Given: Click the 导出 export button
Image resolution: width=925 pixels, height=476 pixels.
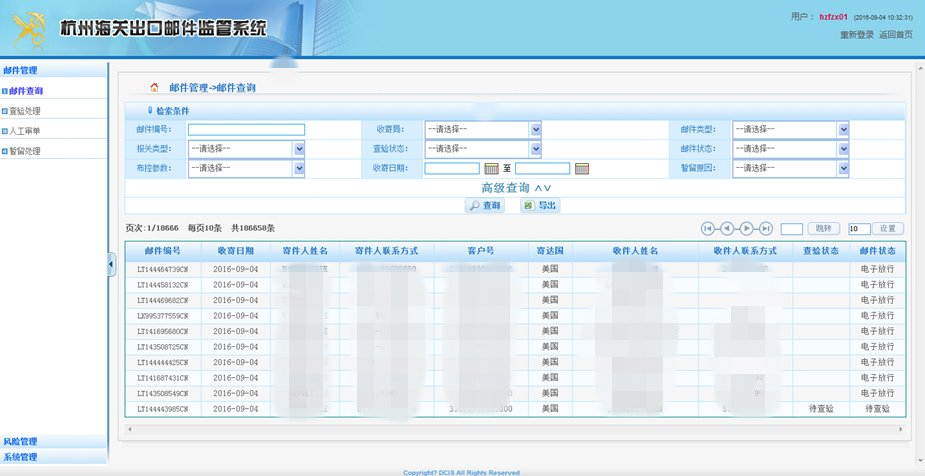Looking at the screenshot, I should point(540,205).
